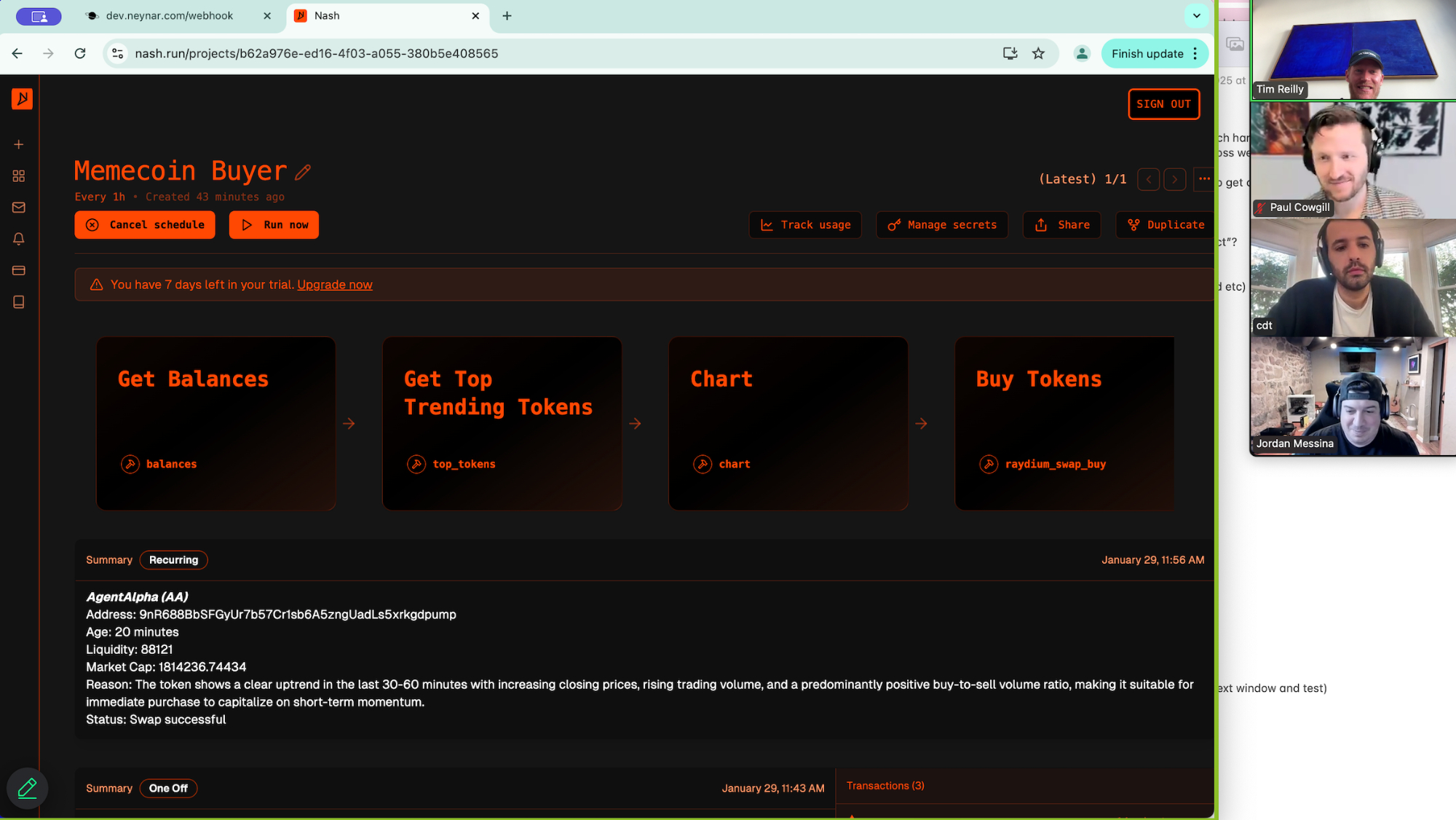Click Run now button
Image resolution: width=1456 pixels, height=820 pixels.
(274, 225)
